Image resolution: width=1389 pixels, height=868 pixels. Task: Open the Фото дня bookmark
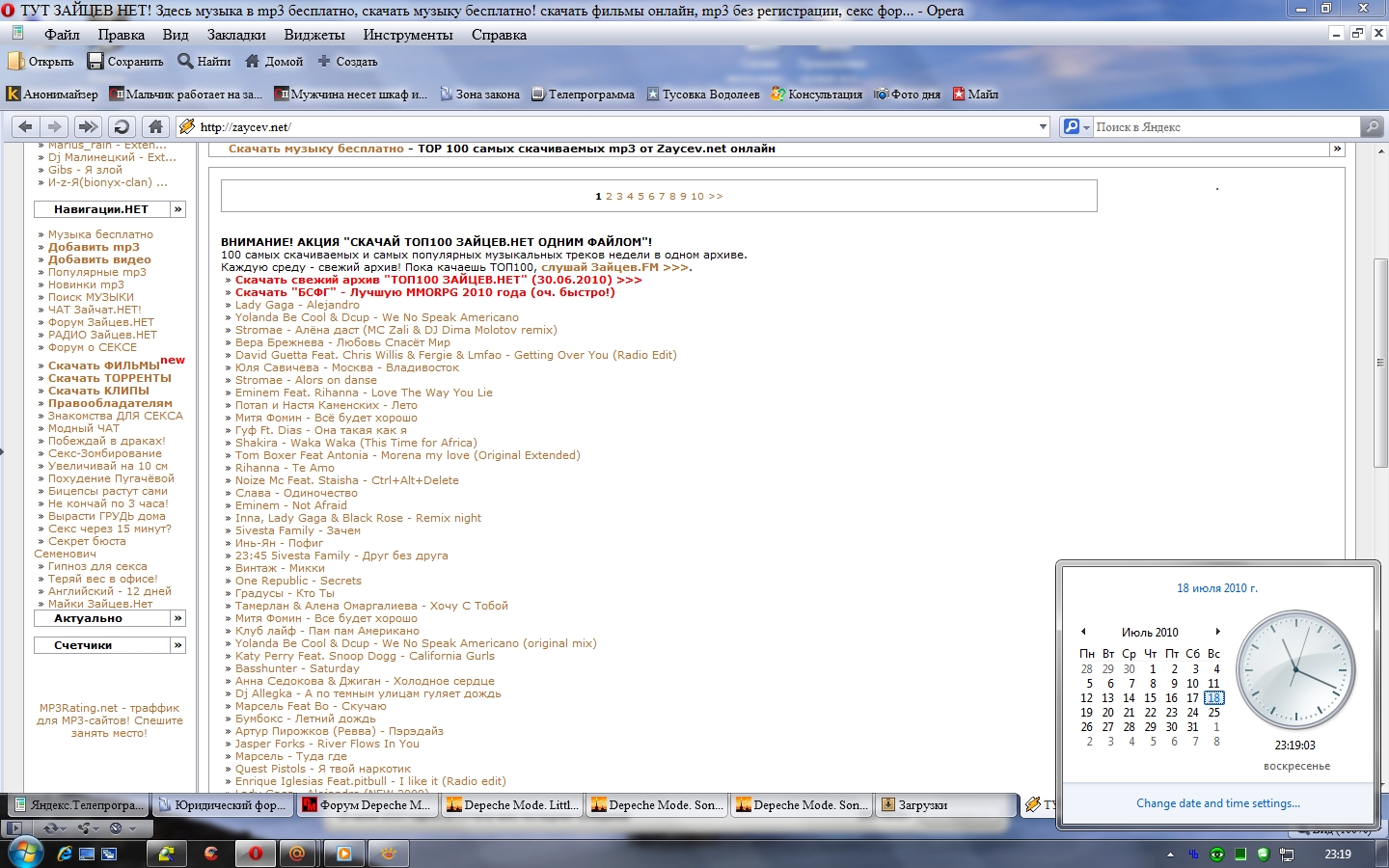pyautogui.click(x=907, y=94)
